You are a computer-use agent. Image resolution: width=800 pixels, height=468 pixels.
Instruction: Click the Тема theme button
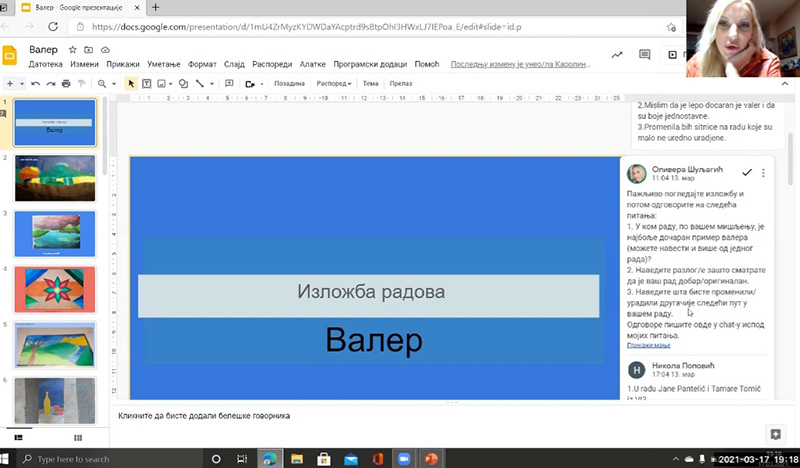tap(370, 83)
